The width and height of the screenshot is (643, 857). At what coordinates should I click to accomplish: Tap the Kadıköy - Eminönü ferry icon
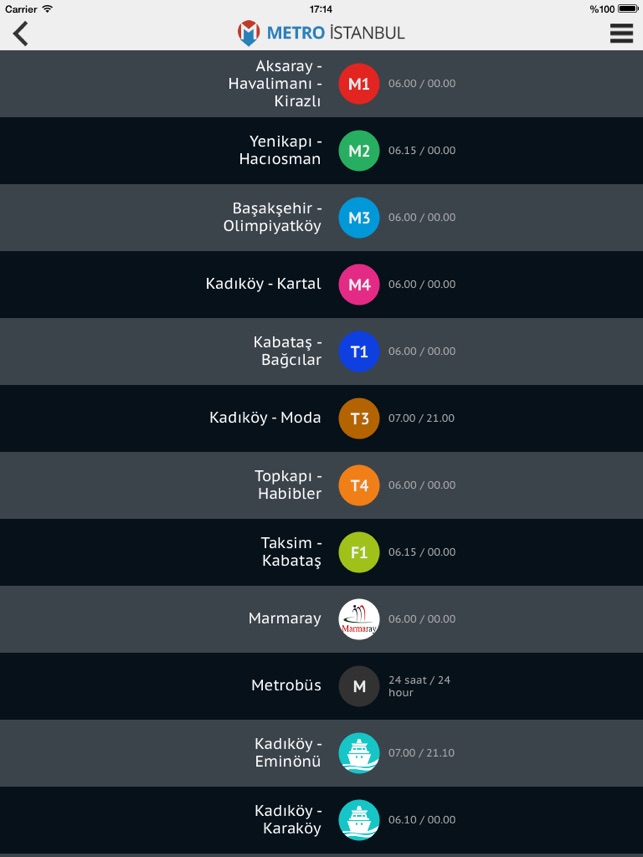pos(359,753)
